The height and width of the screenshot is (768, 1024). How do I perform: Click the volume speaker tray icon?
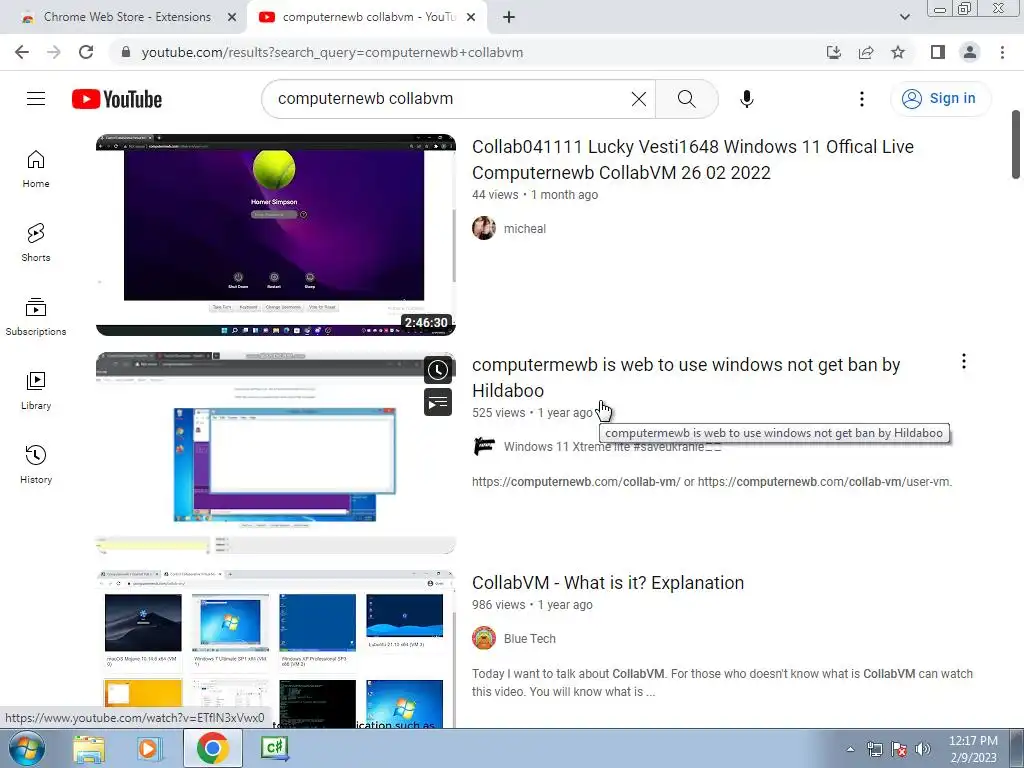click(x=923, y=749)
